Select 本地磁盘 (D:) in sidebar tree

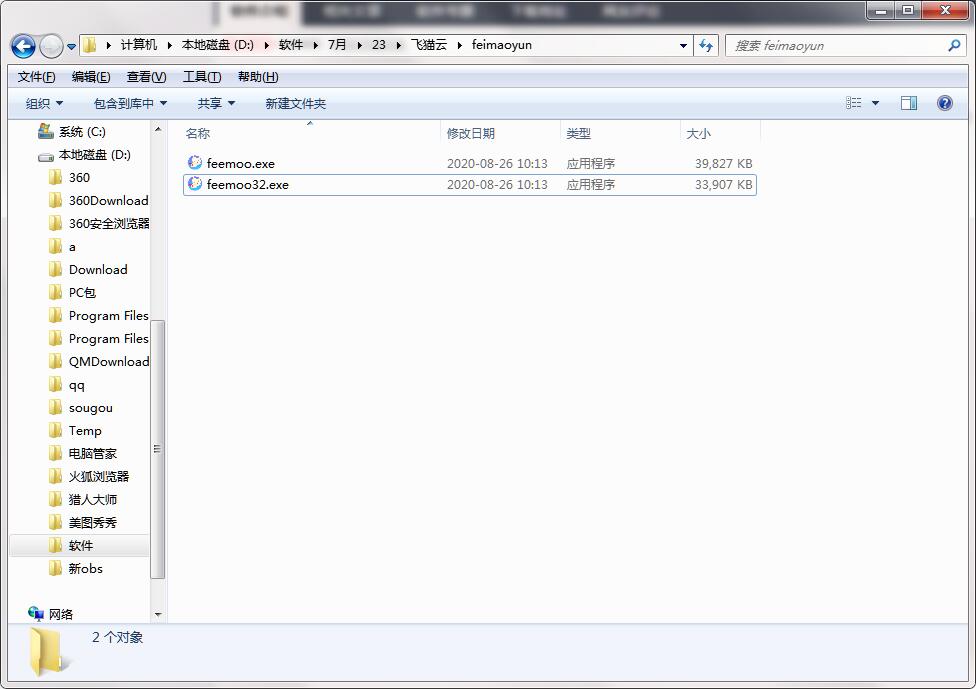pyautogui.click(x=95, y=154)
